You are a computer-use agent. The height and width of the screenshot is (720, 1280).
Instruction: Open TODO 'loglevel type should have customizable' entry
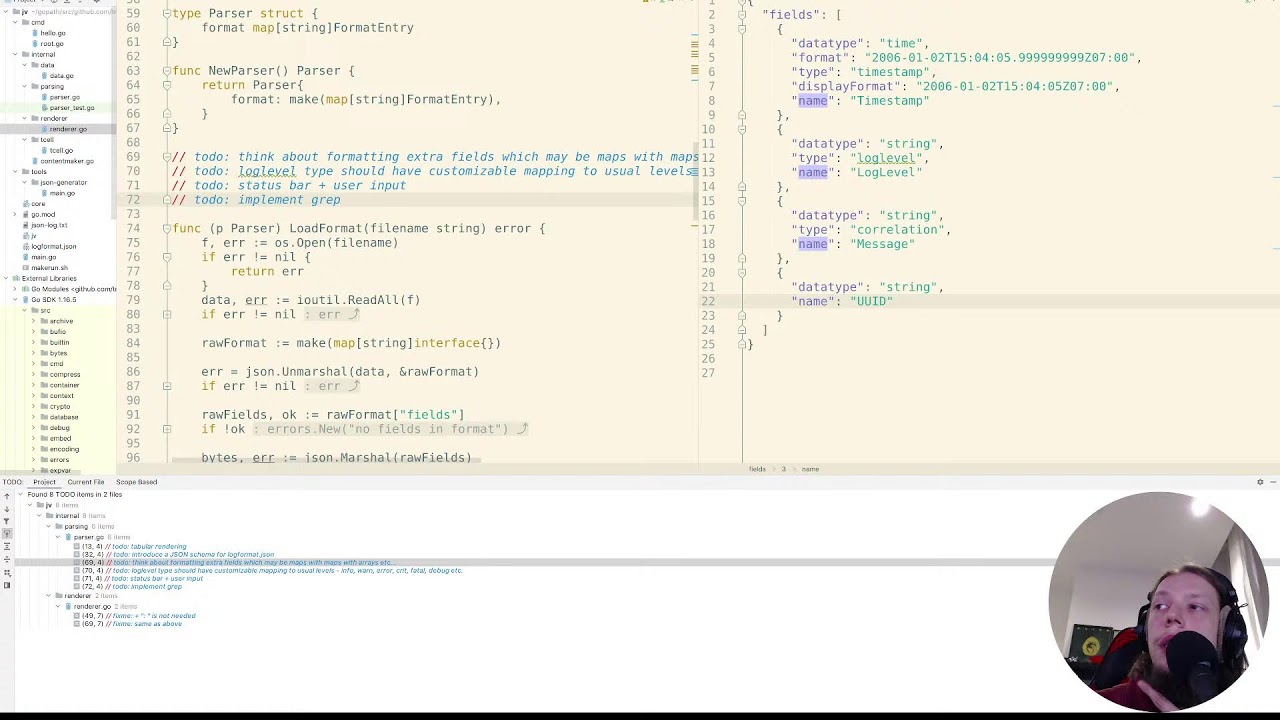tap(270, 570)
